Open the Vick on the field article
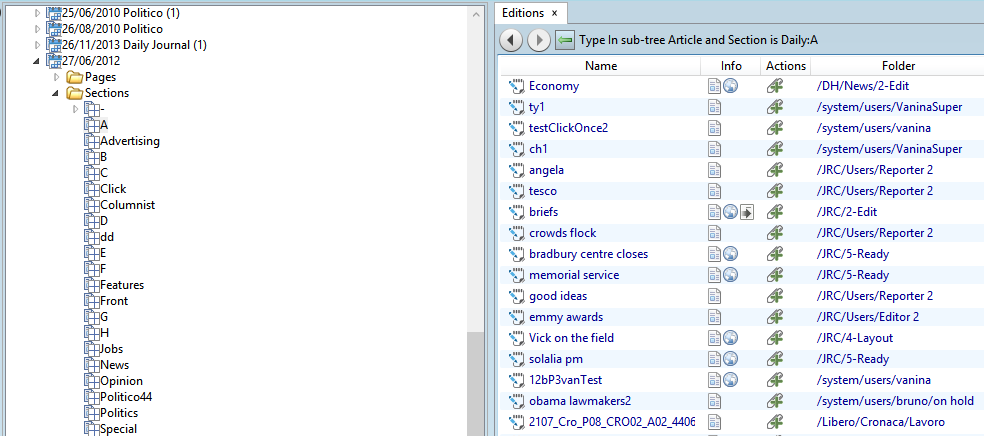984x436 pixels. [571, 338]
